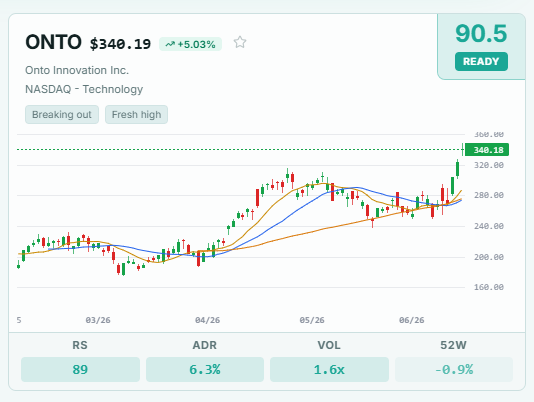Click the ADR metric label
This screenshot has width=534, height=402.
click(205, 345)
